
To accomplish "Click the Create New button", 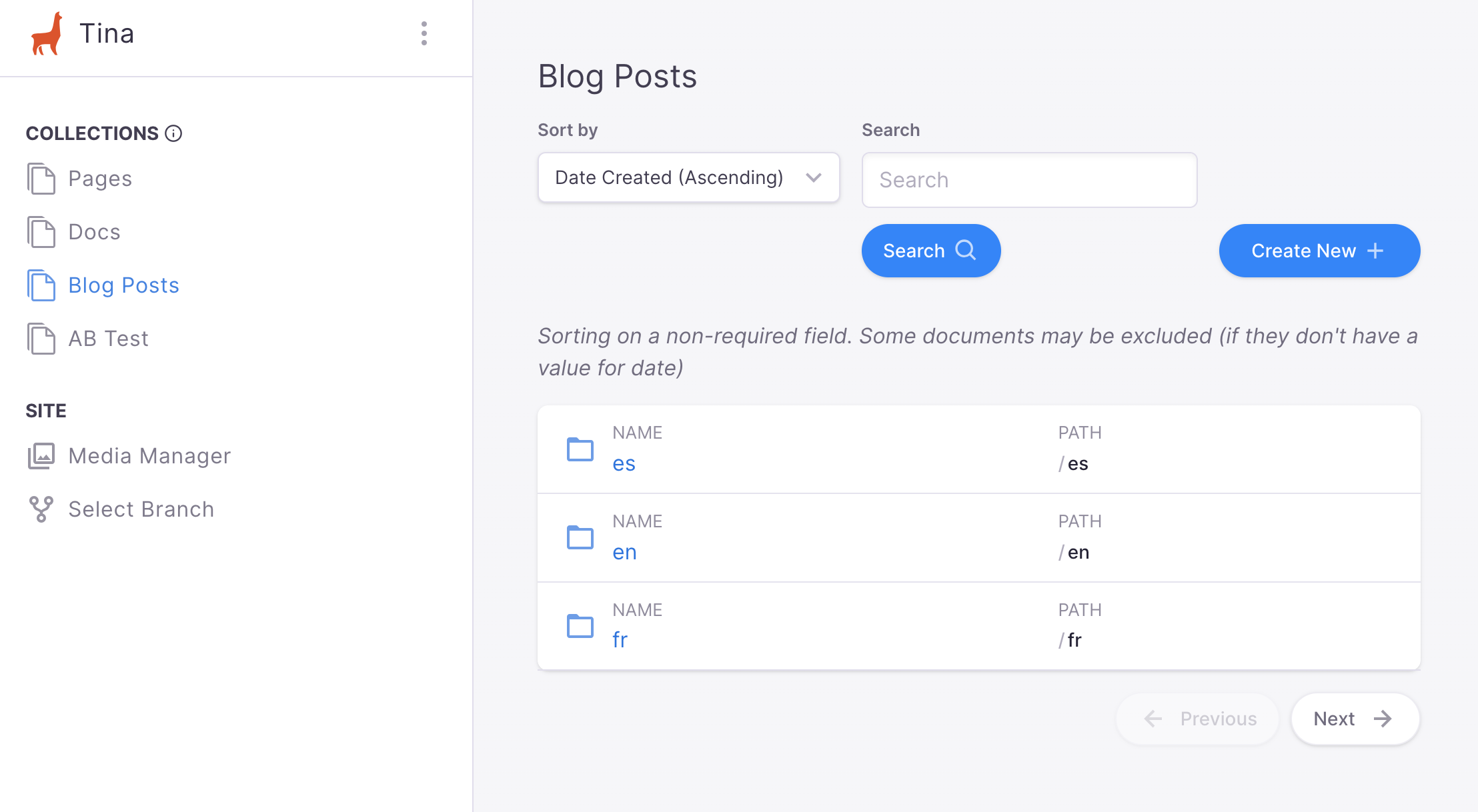I will click(1319, 251).
